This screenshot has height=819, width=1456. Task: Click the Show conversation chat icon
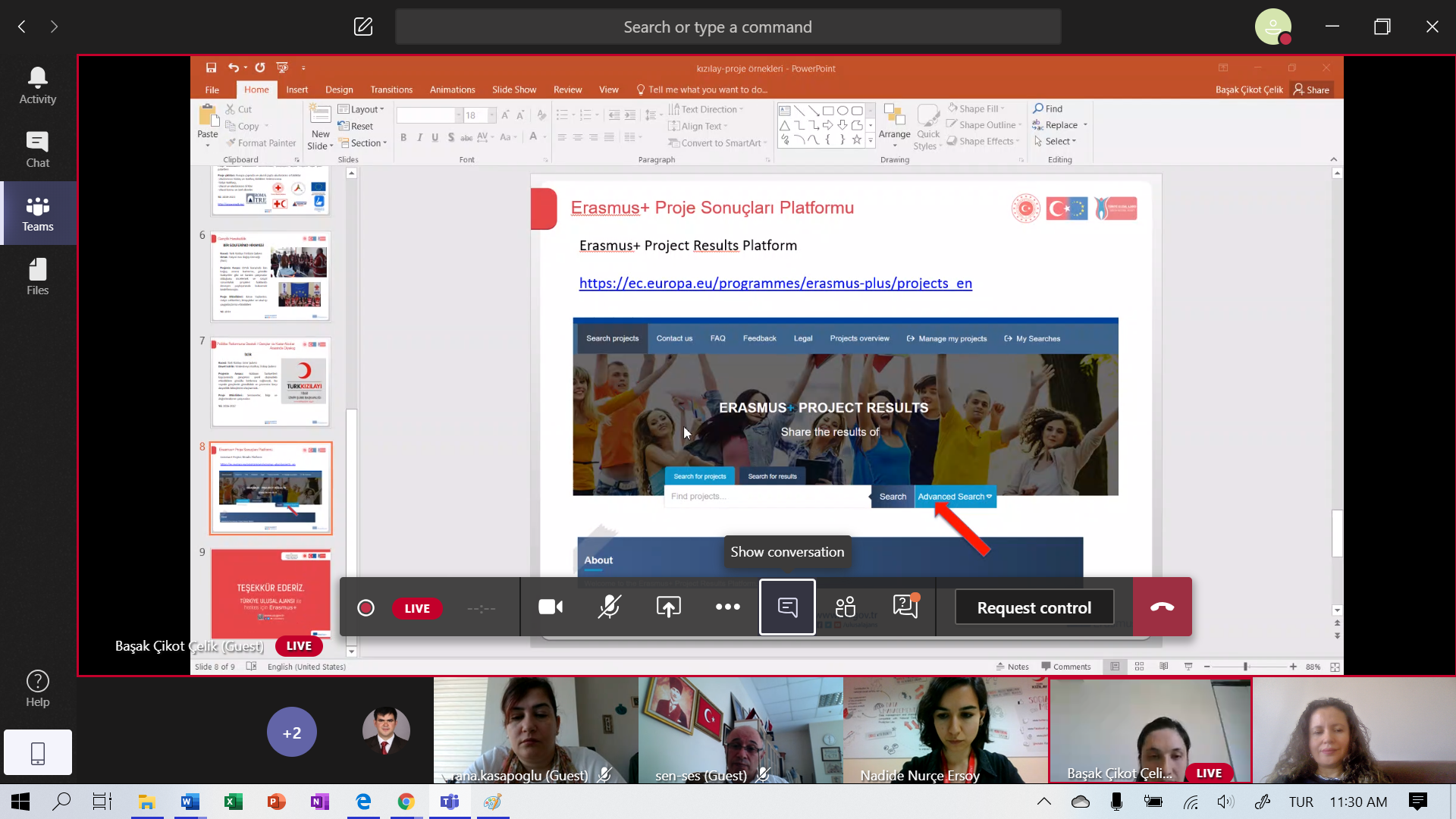tap(787, 607)
